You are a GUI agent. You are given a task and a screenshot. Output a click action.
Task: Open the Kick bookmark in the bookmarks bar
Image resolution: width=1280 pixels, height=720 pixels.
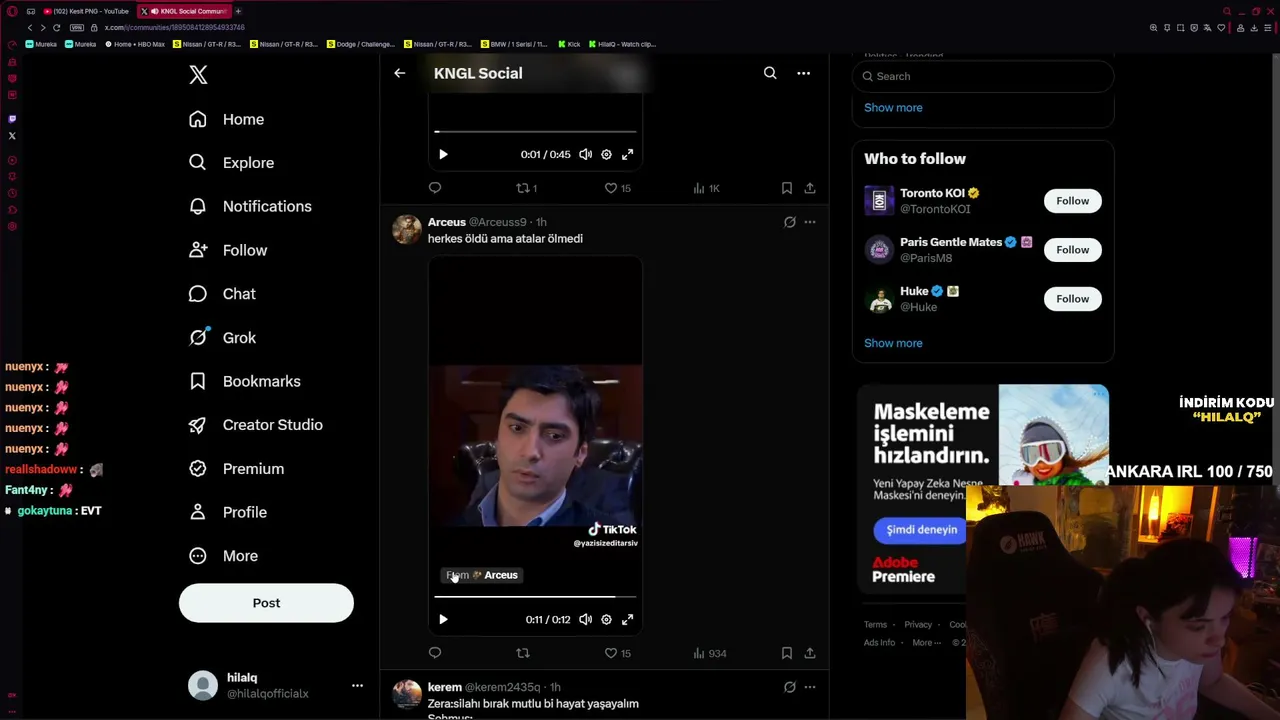[x=569, y=44]
